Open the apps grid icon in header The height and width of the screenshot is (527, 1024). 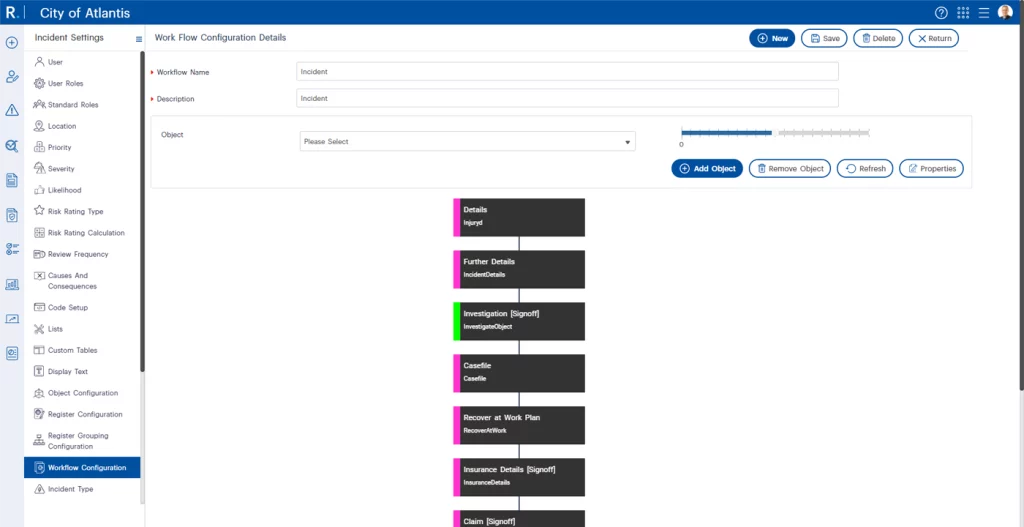point(963,13)
